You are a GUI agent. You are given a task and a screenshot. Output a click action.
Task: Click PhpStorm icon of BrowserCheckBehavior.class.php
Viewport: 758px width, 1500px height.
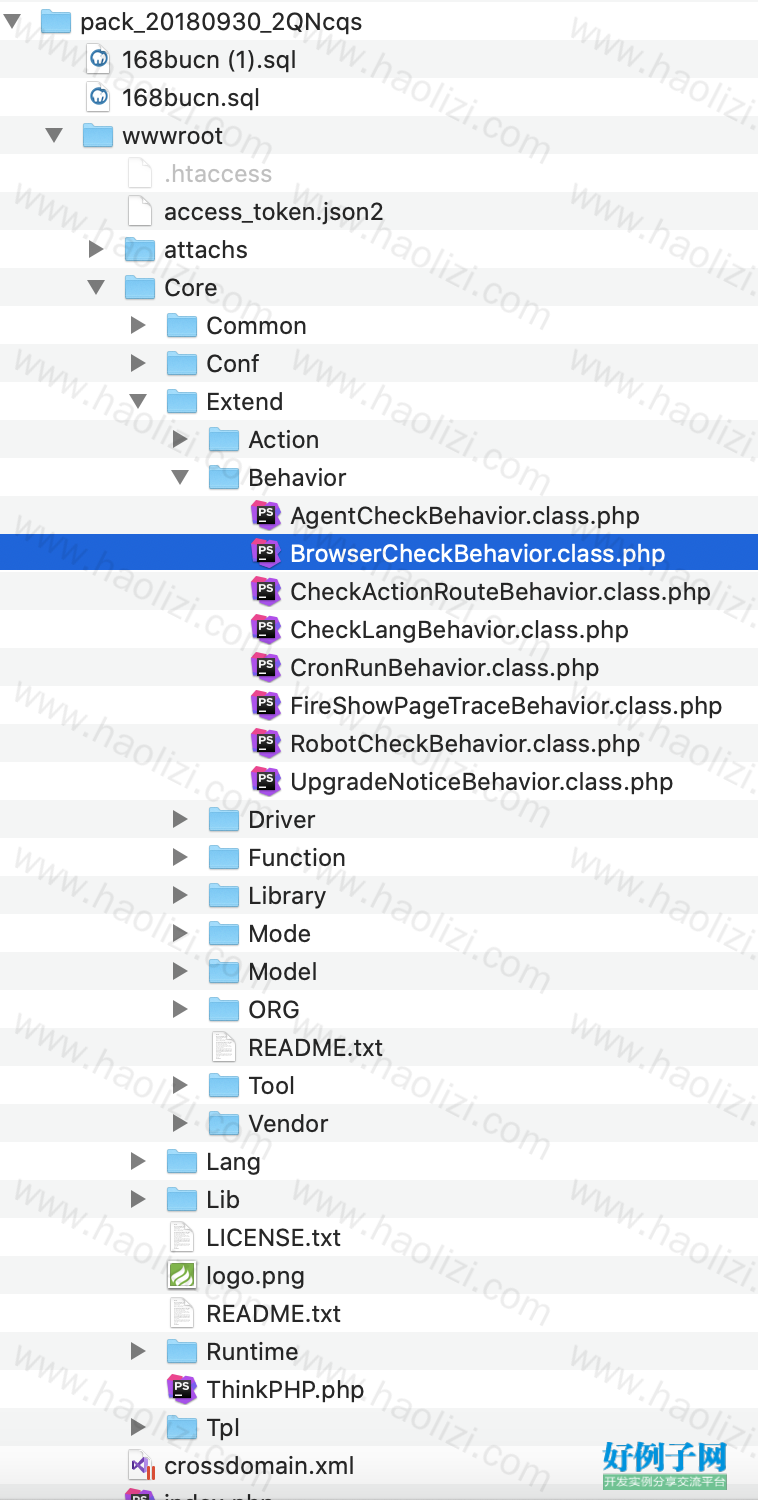tap(265, 553)
